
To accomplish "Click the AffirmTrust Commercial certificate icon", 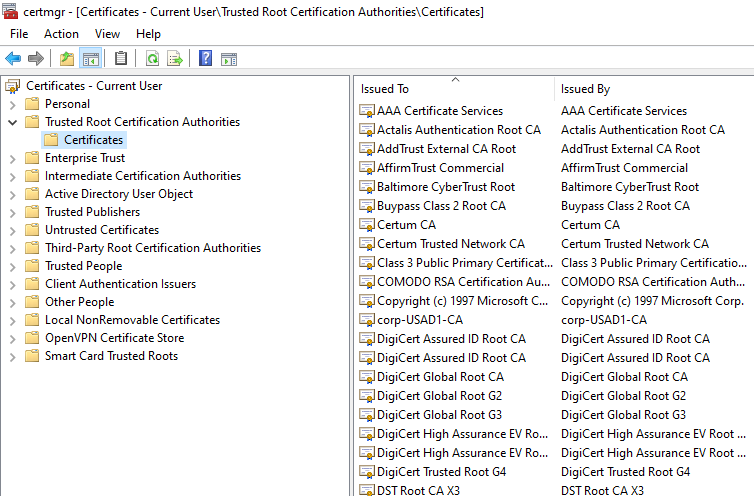I will [367, 168].
